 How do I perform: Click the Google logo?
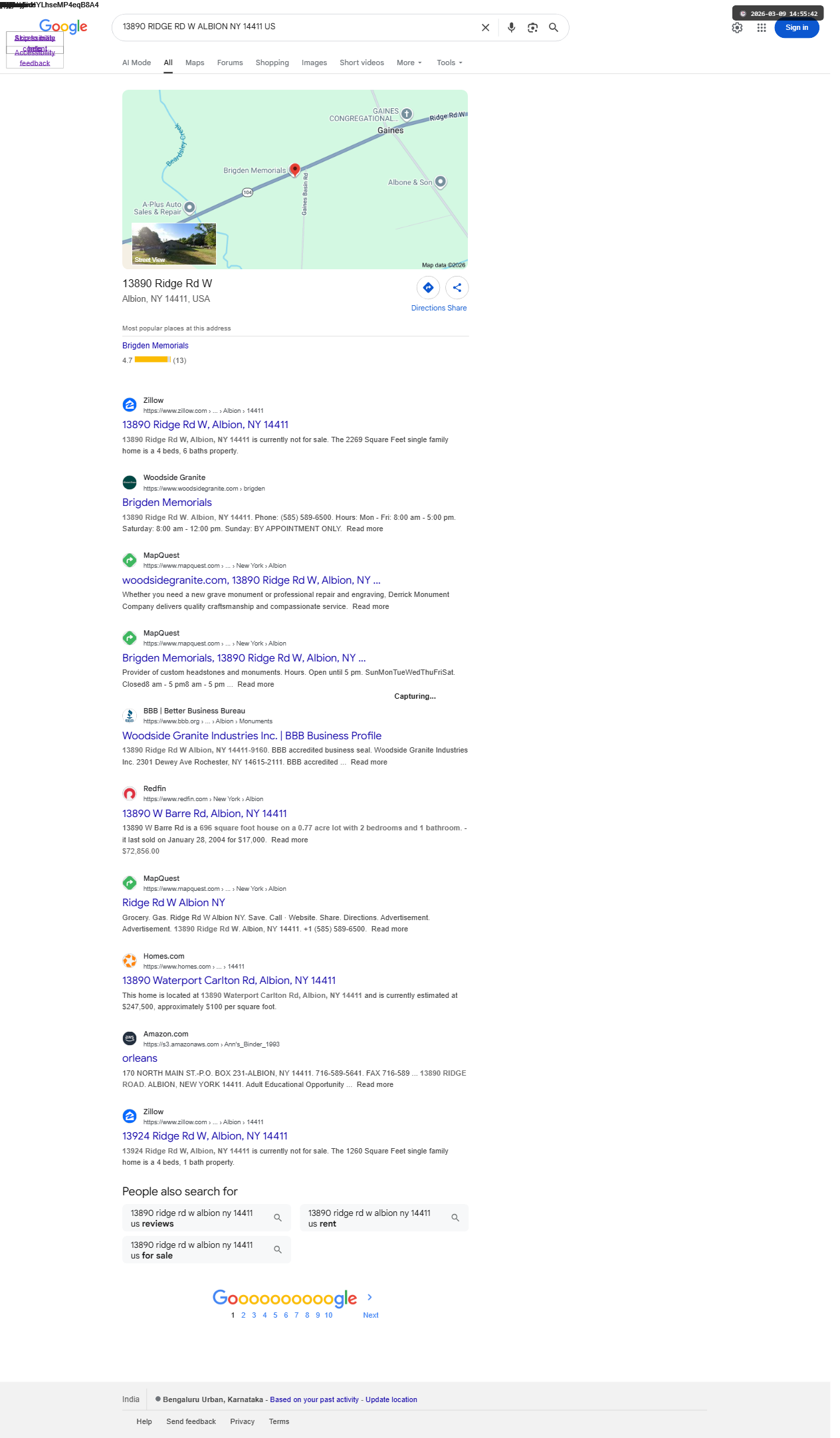tap(63, 27)
